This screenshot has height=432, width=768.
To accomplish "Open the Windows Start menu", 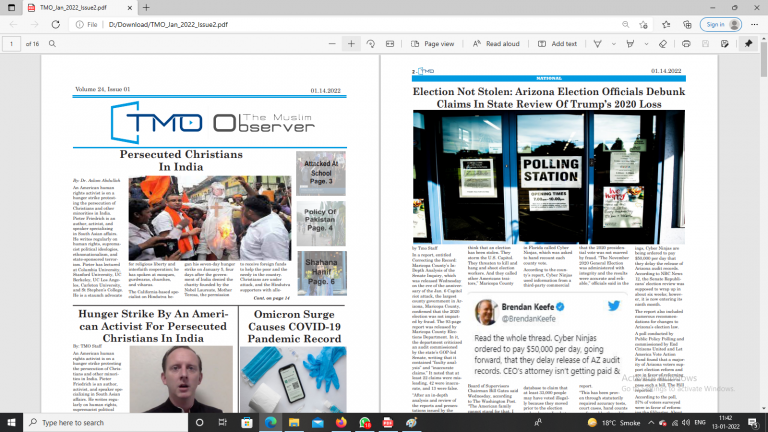I will [11, 423].
